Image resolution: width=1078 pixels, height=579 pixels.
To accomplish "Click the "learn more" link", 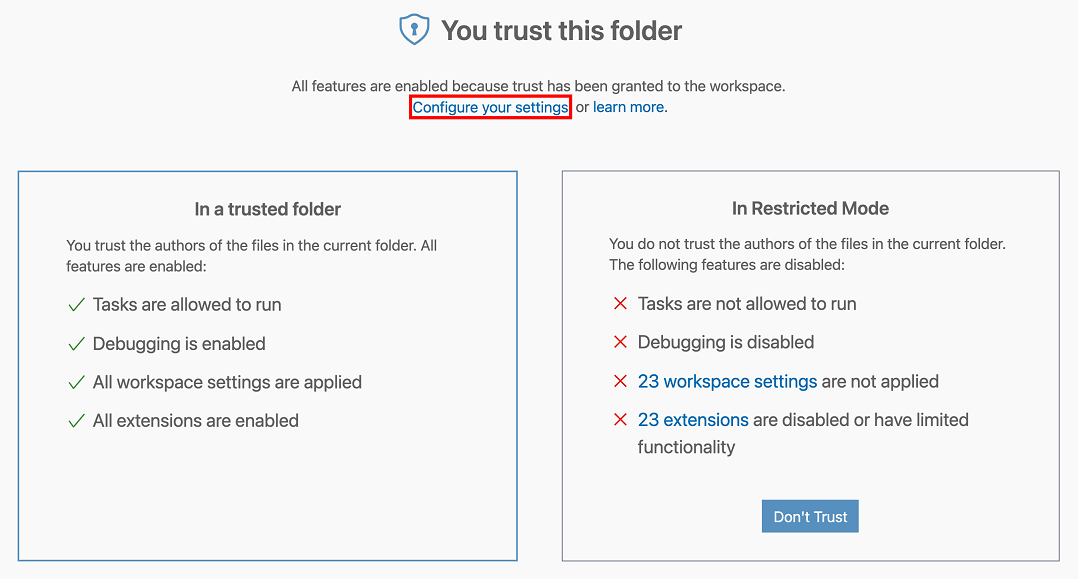I will [x=629, y=107].
